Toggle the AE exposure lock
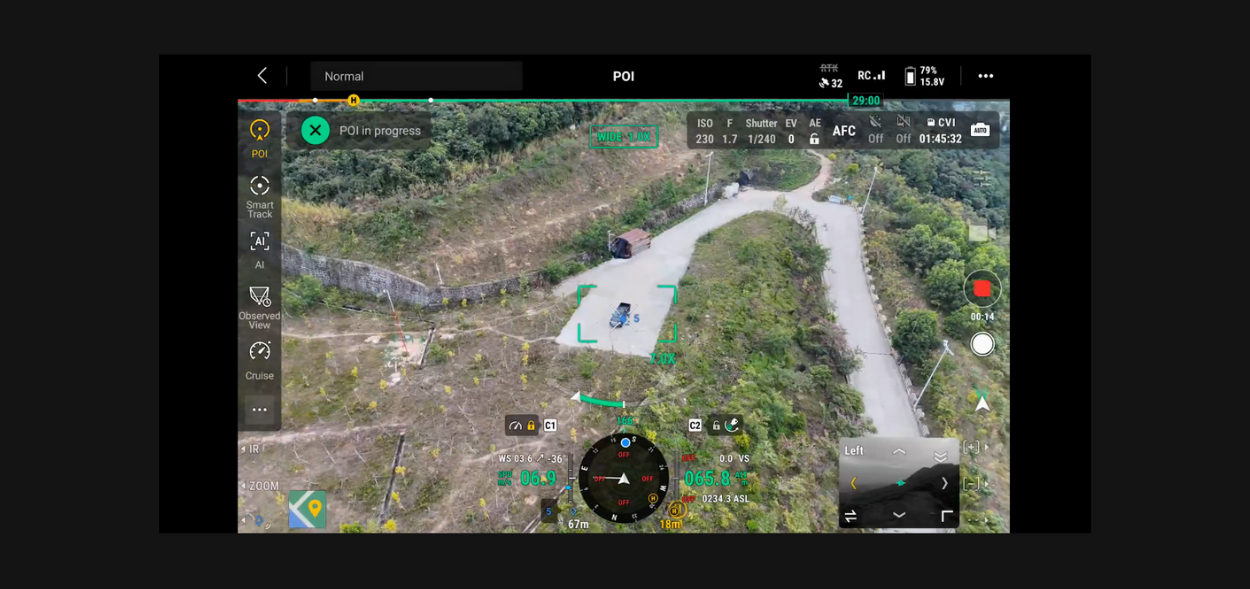Viewport: 1250px width, 589px height. pyautogui.click(x=815, y=138)
